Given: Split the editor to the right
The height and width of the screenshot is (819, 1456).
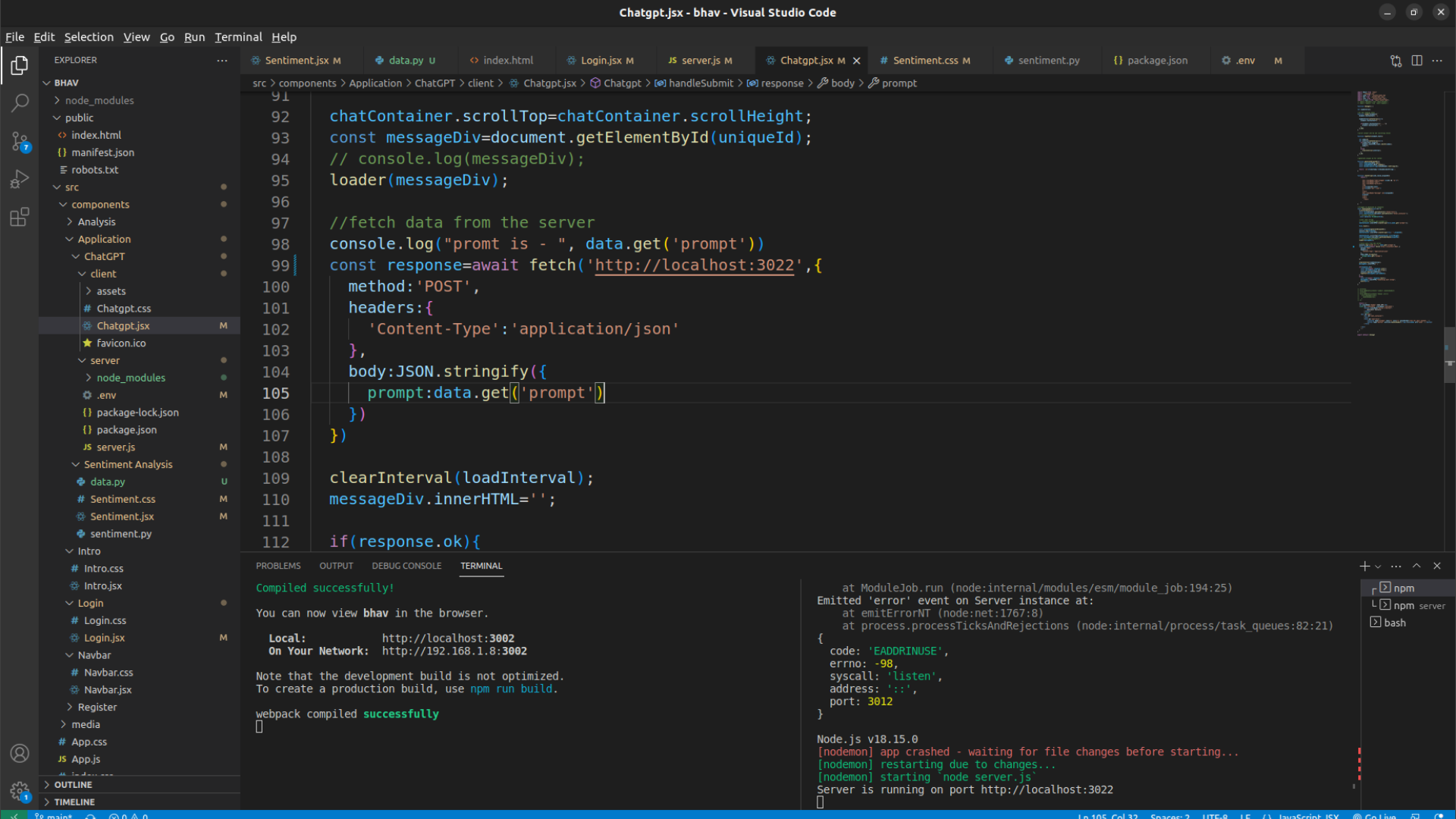Looking at the screenshot, I should [x=1417, y=61].
